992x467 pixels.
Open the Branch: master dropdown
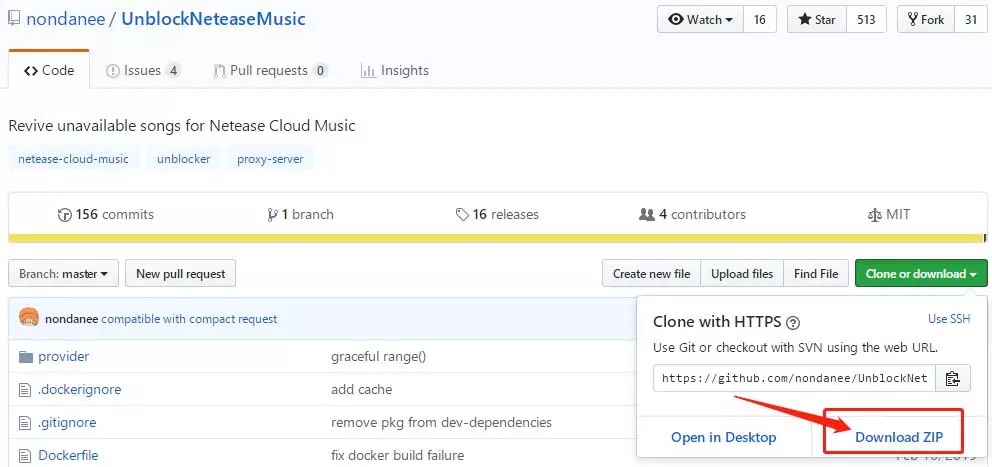(63, 273)
